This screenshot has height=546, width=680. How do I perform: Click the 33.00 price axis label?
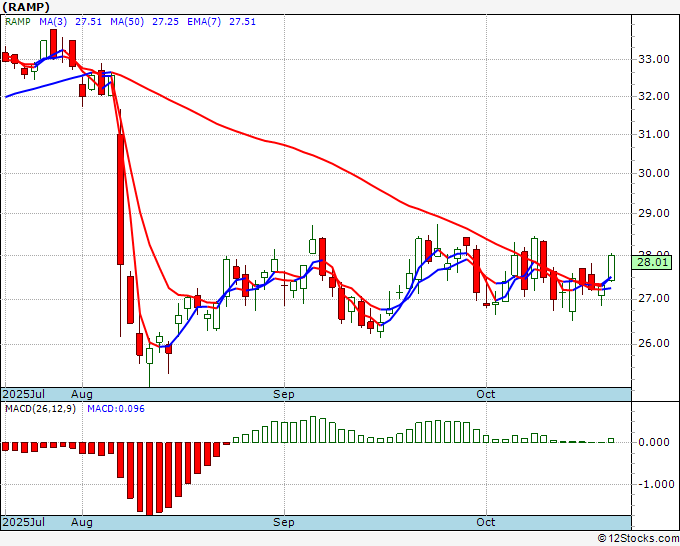pos(654,59)
